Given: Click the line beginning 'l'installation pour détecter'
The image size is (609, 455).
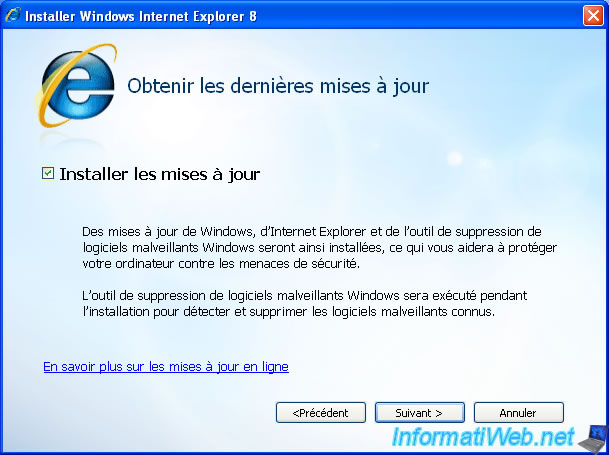Looking at the screenshot, I should tap(289, 312).
